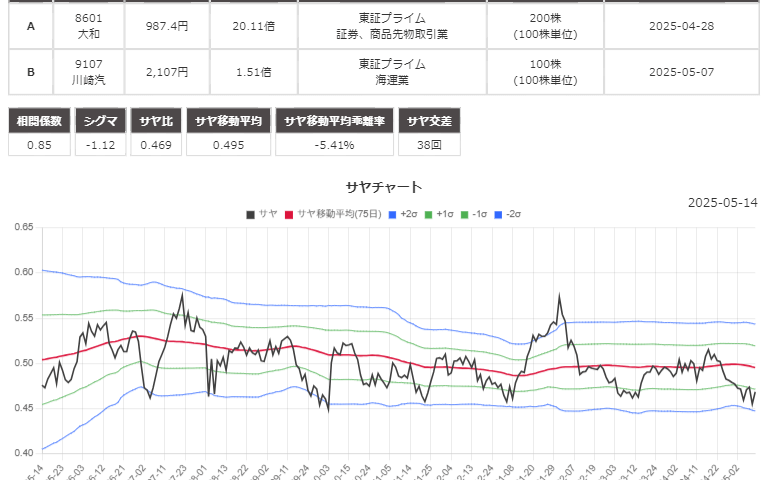The width and height of the screenshot is (768, 480).
Task: Click the red moving average legend swatch
Action: pos(289,215)
